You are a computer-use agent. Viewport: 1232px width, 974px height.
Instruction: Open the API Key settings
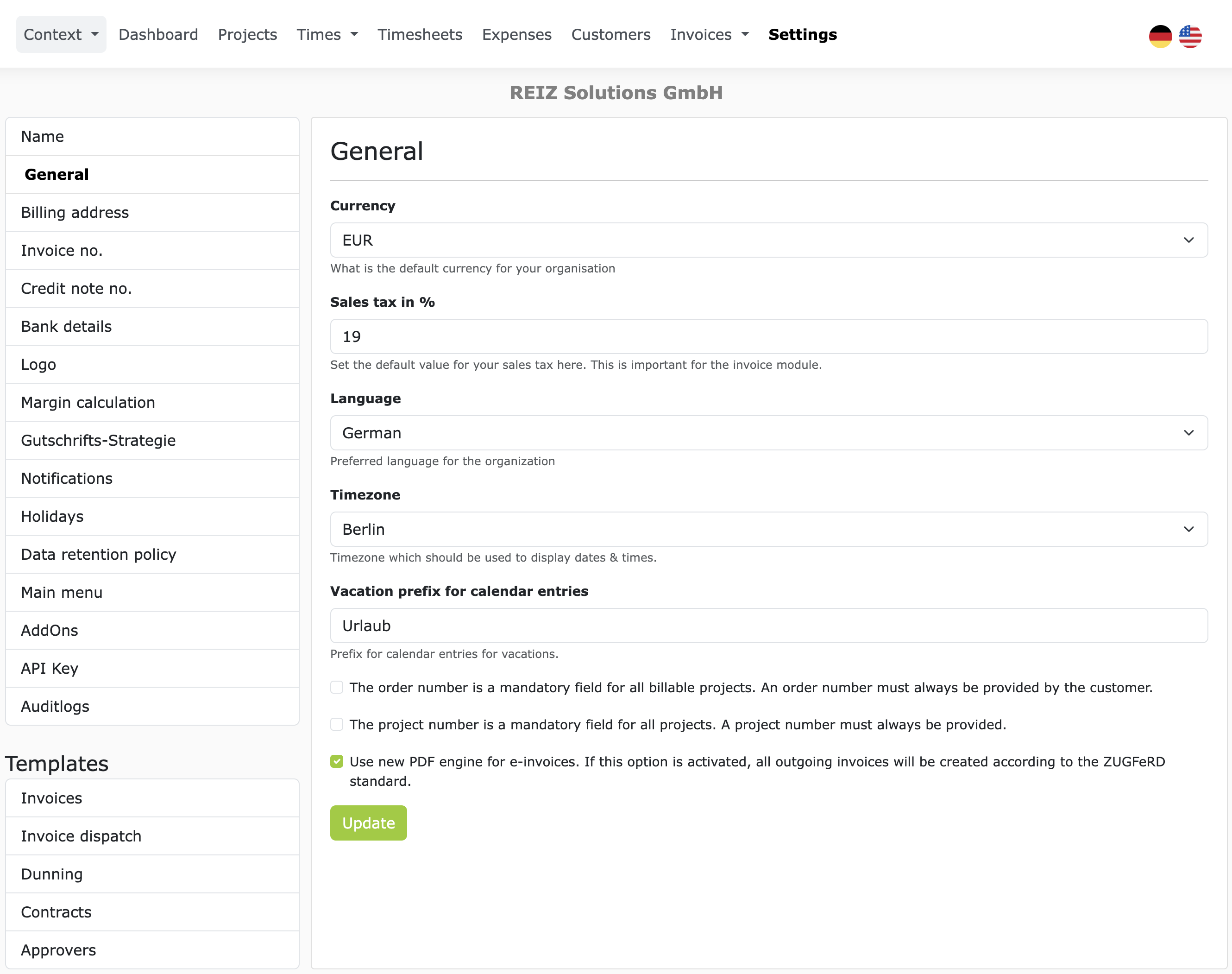(x=50, y=668)
